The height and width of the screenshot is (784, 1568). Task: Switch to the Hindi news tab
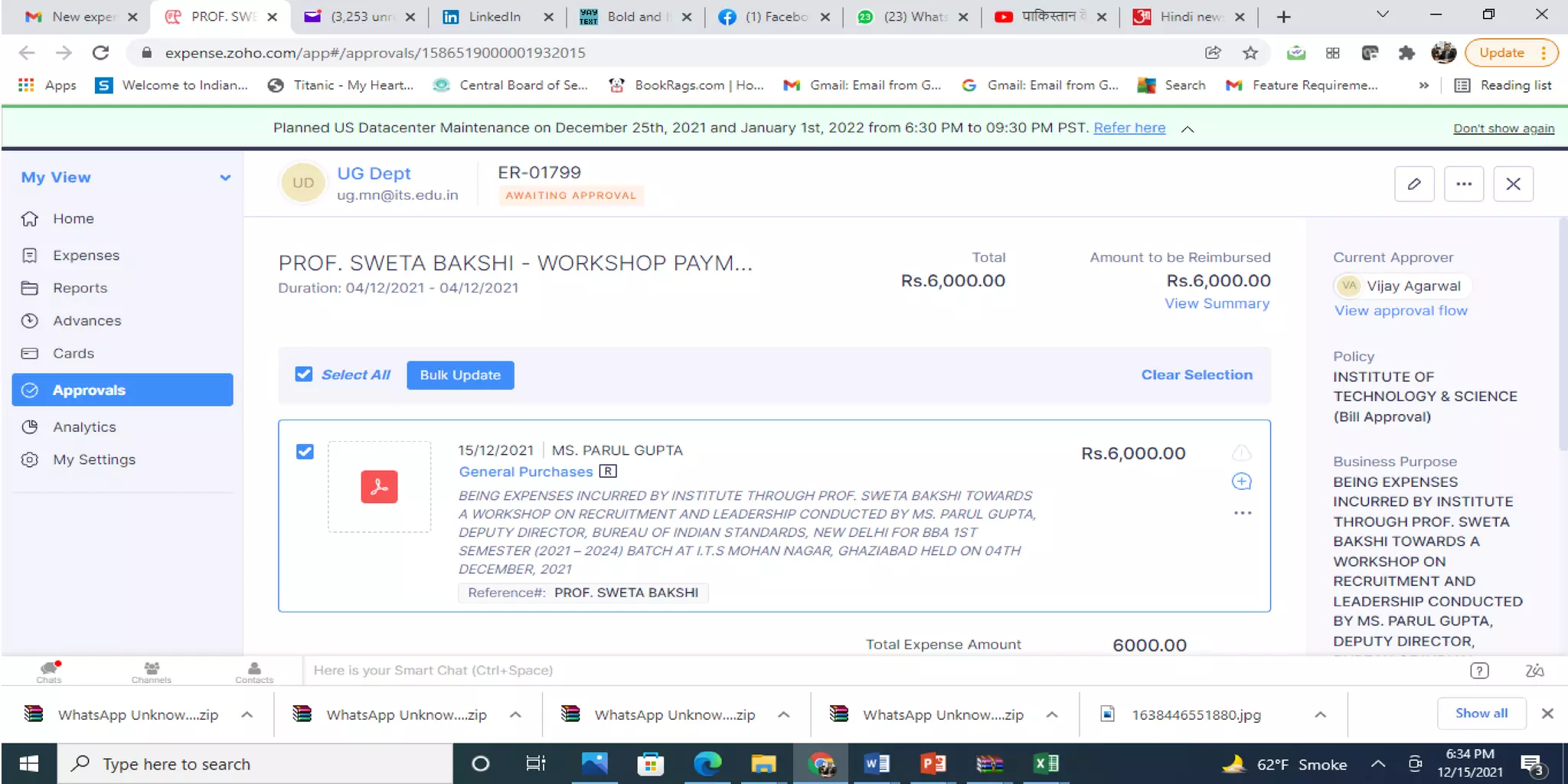pyautogui.click(x=1188, y=17)
